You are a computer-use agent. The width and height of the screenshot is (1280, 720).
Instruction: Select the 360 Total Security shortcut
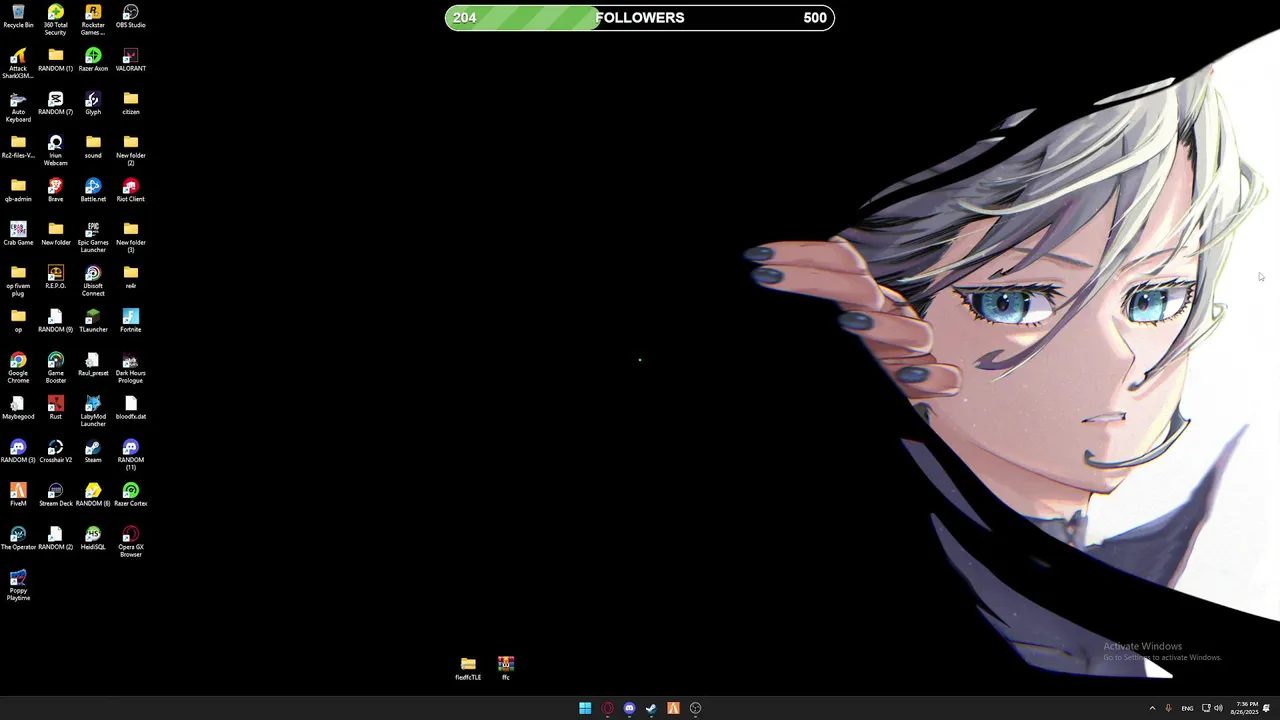[x=55, y=20]
